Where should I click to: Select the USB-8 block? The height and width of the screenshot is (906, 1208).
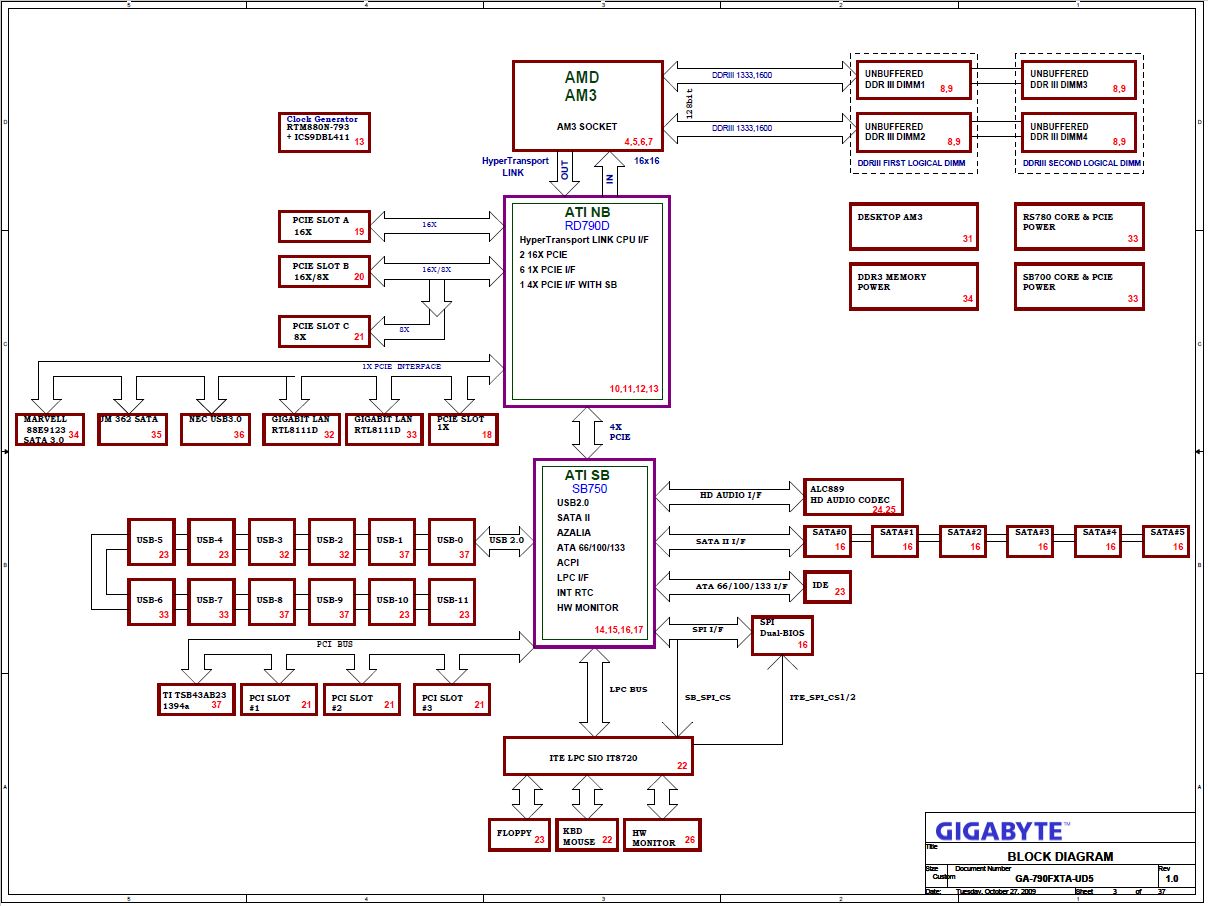pos(272,602)
